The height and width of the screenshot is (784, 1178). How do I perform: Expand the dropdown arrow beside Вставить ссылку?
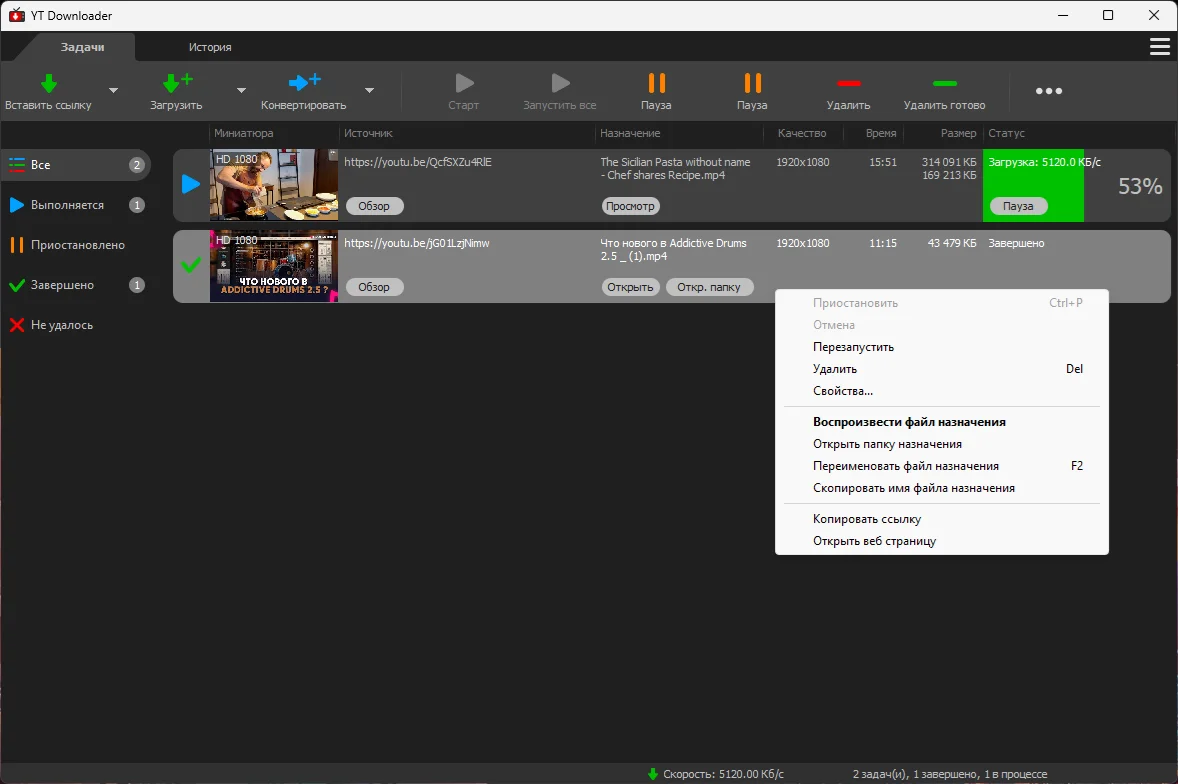[113, 90]
